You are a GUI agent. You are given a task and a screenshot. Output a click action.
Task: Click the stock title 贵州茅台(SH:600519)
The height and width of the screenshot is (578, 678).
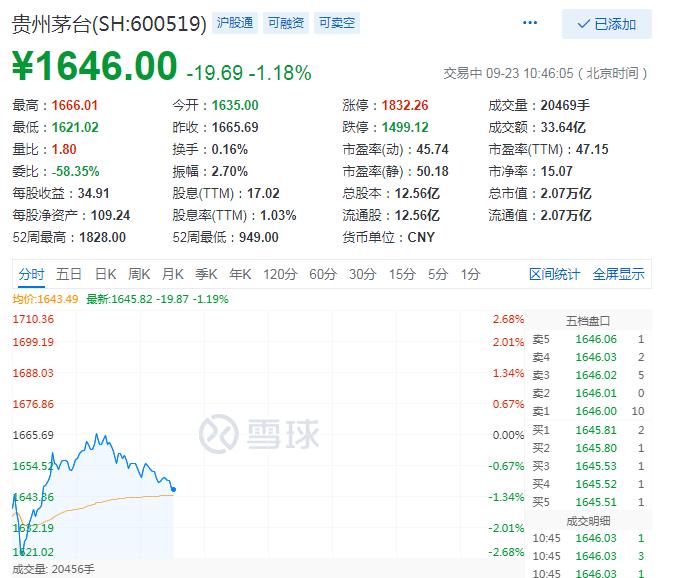109,24
